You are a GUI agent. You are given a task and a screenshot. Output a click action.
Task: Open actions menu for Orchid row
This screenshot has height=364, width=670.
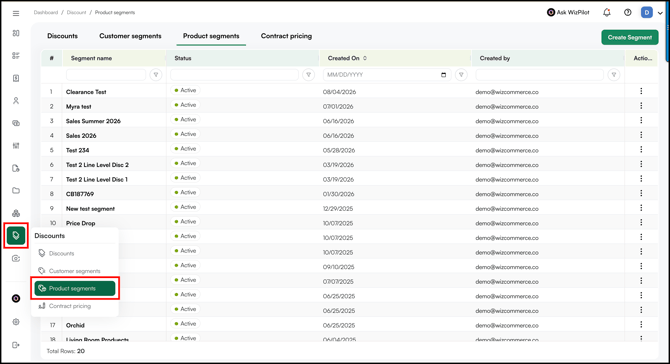pyautogui.click(x=641, y=324)
